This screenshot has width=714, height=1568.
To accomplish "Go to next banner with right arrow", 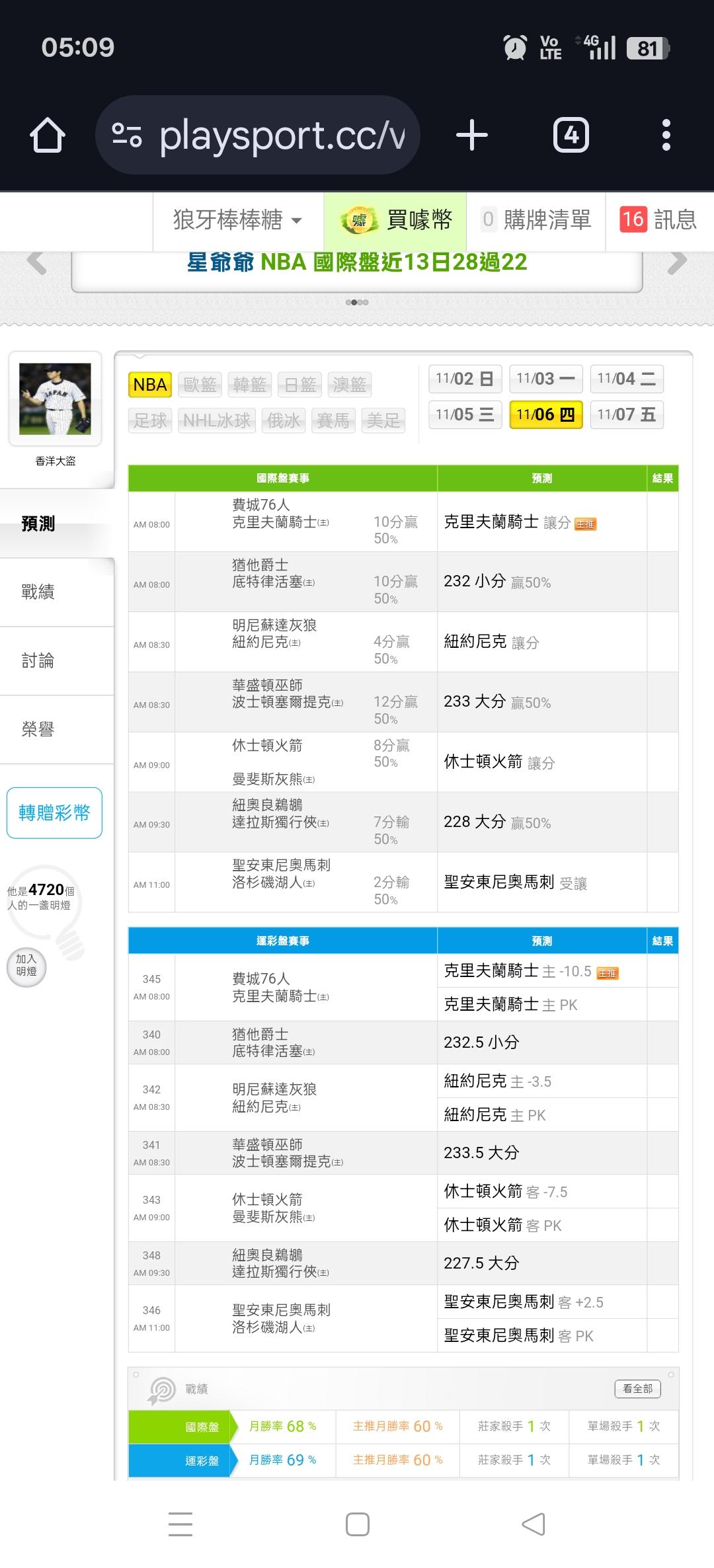I will point(677,262).
